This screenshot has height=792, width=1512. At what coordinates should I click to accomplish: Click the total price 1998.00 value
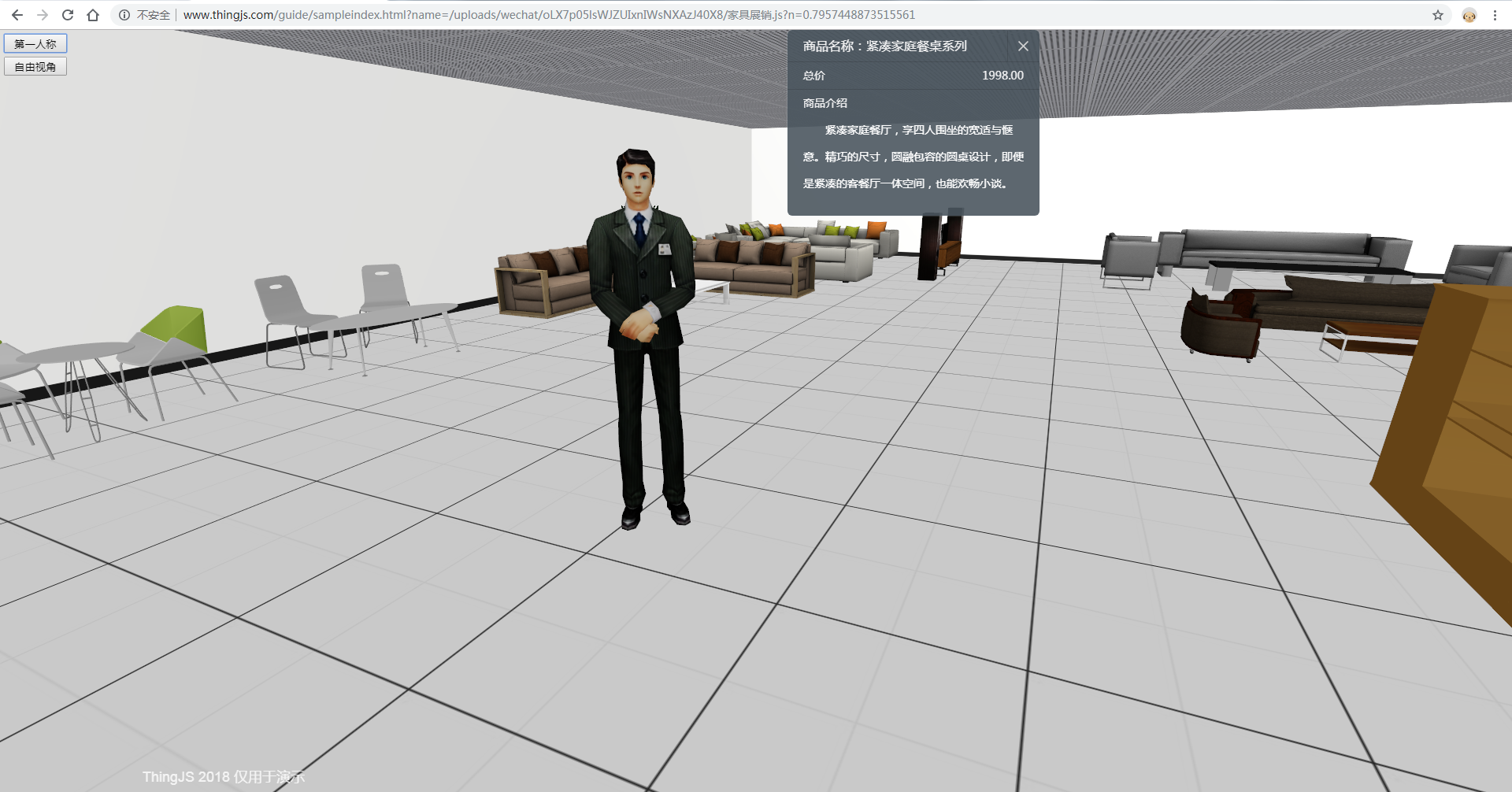pos(1002,76)
